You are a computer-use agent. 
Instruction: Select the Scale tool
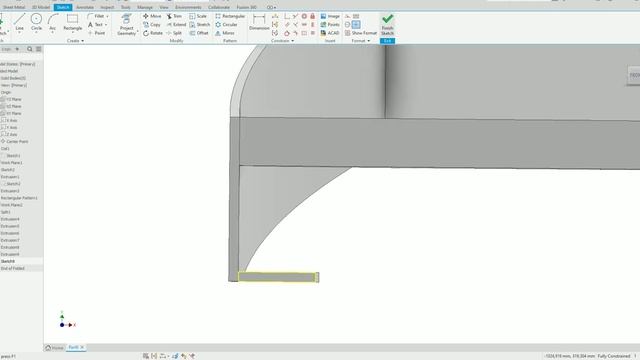pos(198,16)
